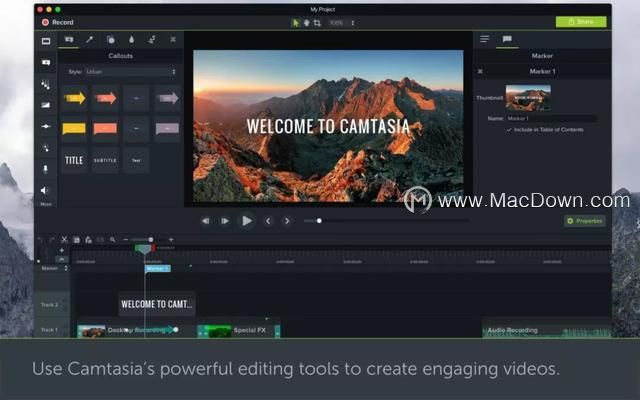Open the Voice Narration microphone tool

[46, 169]
